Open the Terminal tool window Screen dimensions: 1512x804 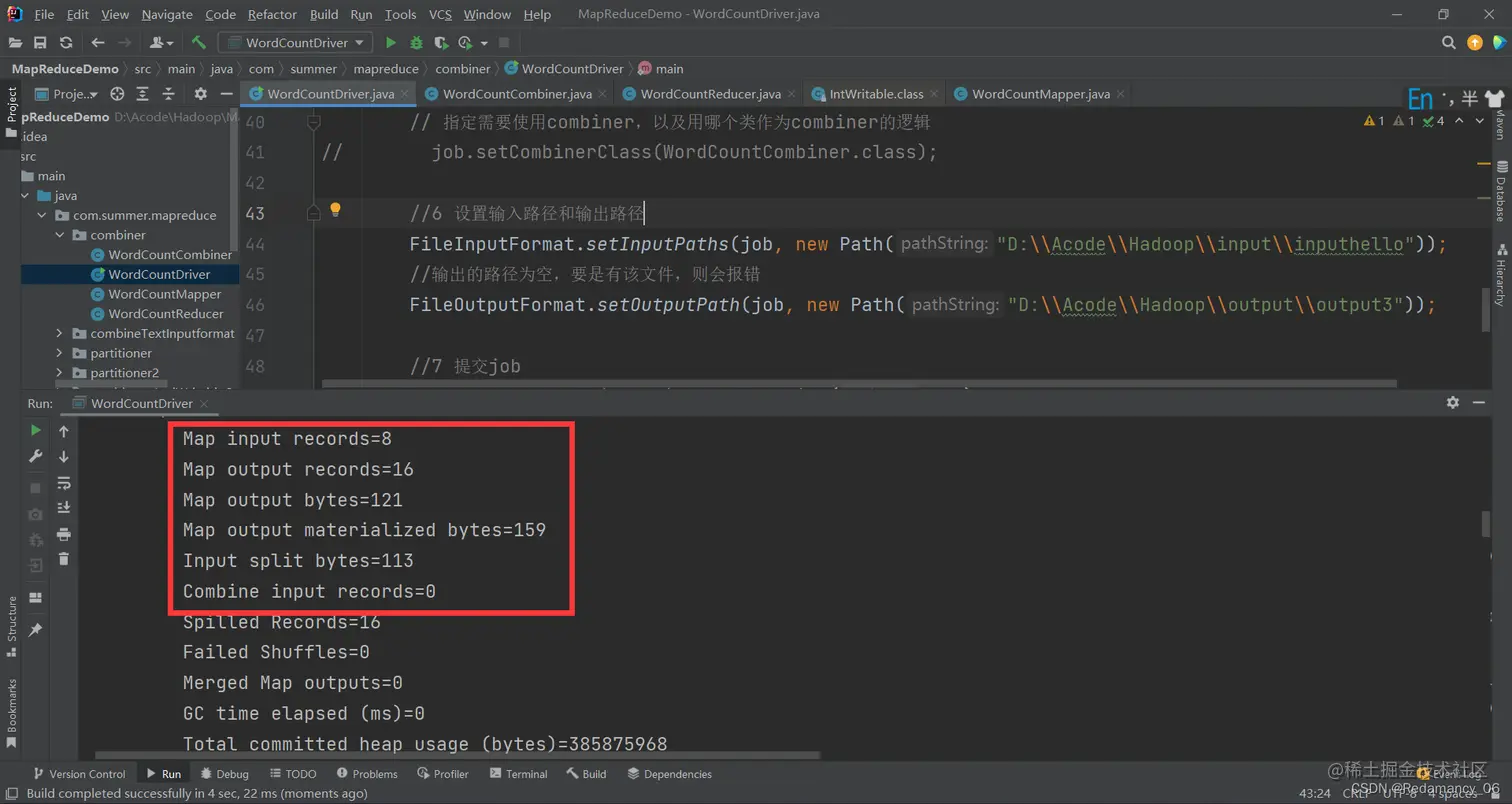tap(517, 774)
